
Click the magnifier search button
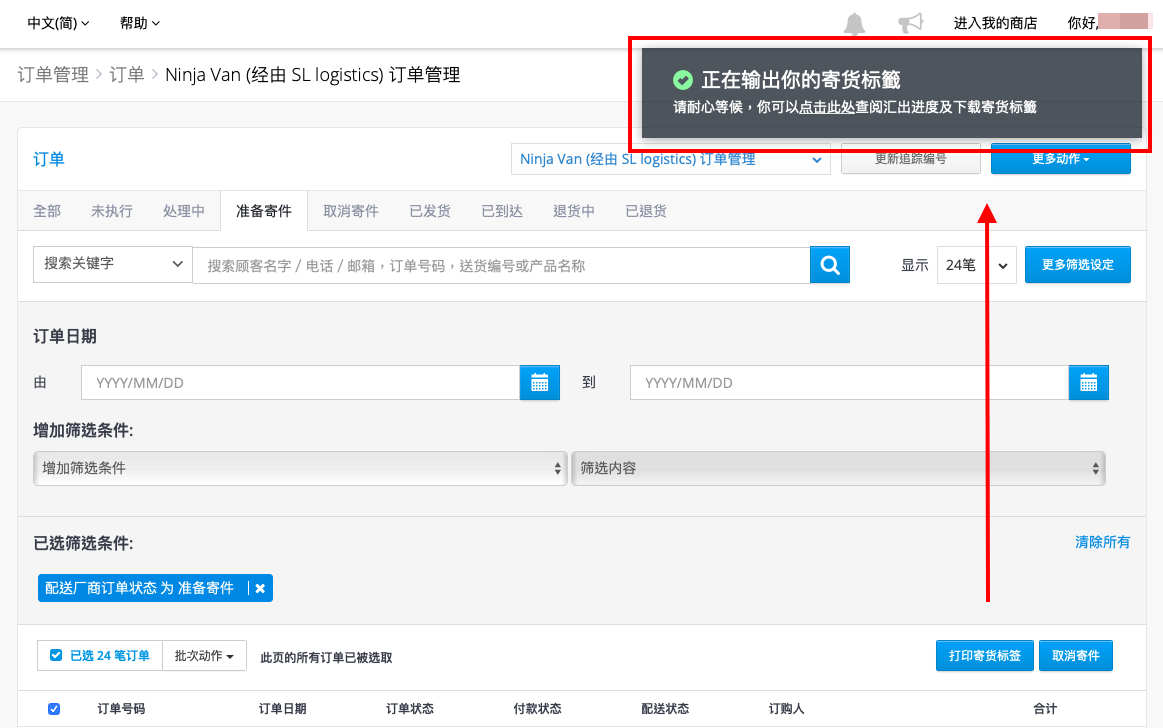(829, 265)
